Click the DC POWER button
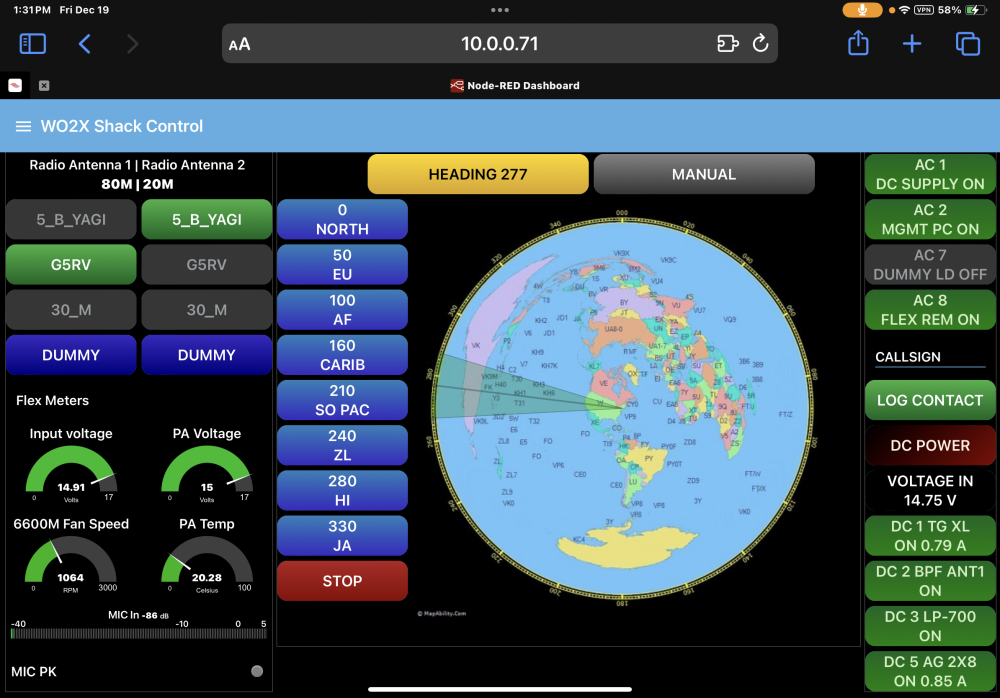 (930, 445)
